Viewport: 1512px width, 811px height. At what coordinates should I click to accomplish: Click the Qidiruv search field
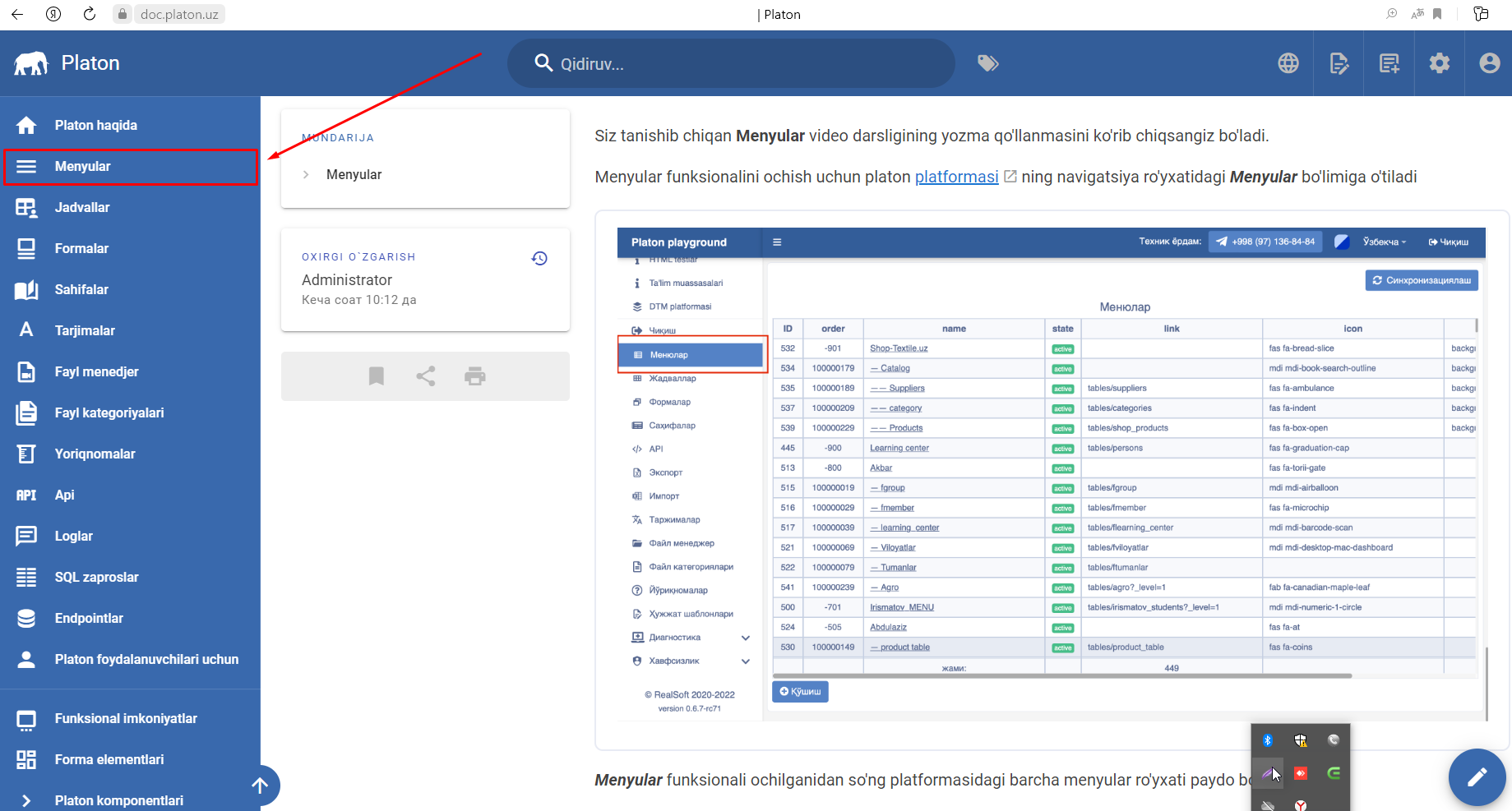tap(731, 63)
